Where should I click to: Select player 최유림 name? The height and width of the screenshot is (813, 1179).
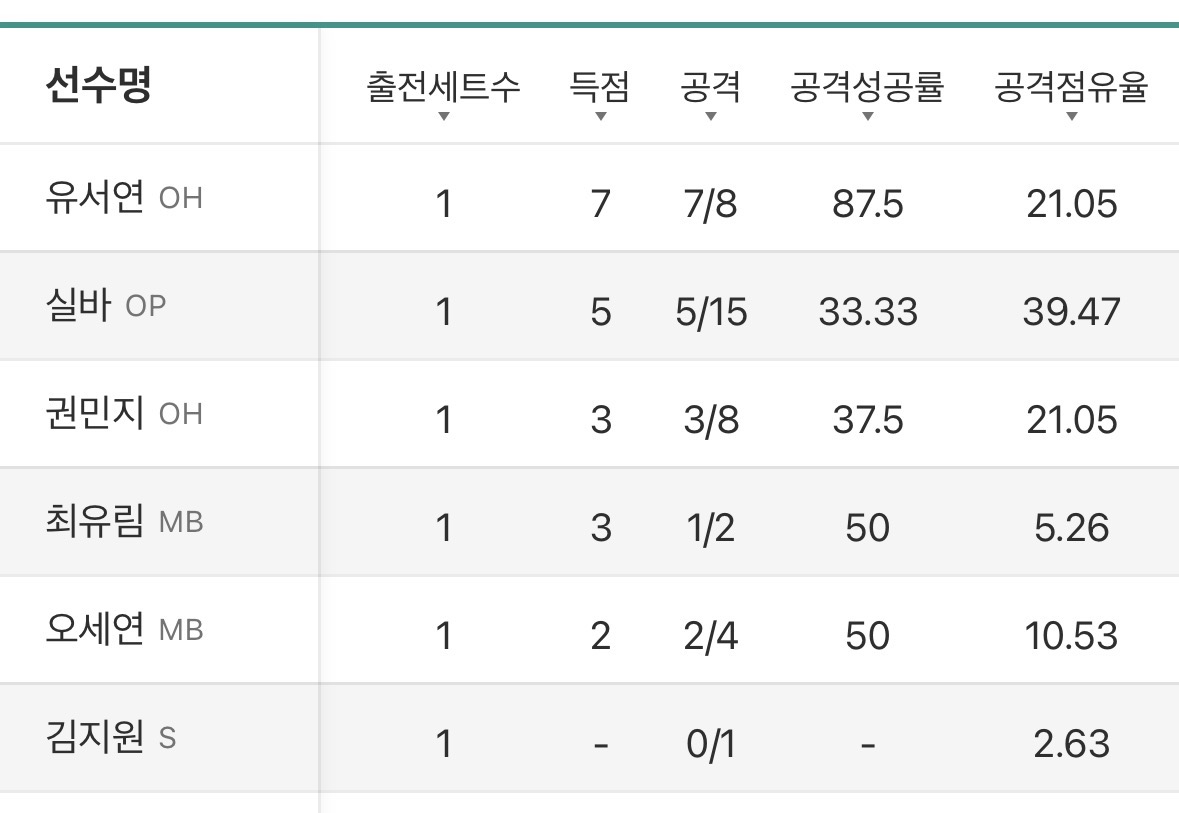click(95, 520)
